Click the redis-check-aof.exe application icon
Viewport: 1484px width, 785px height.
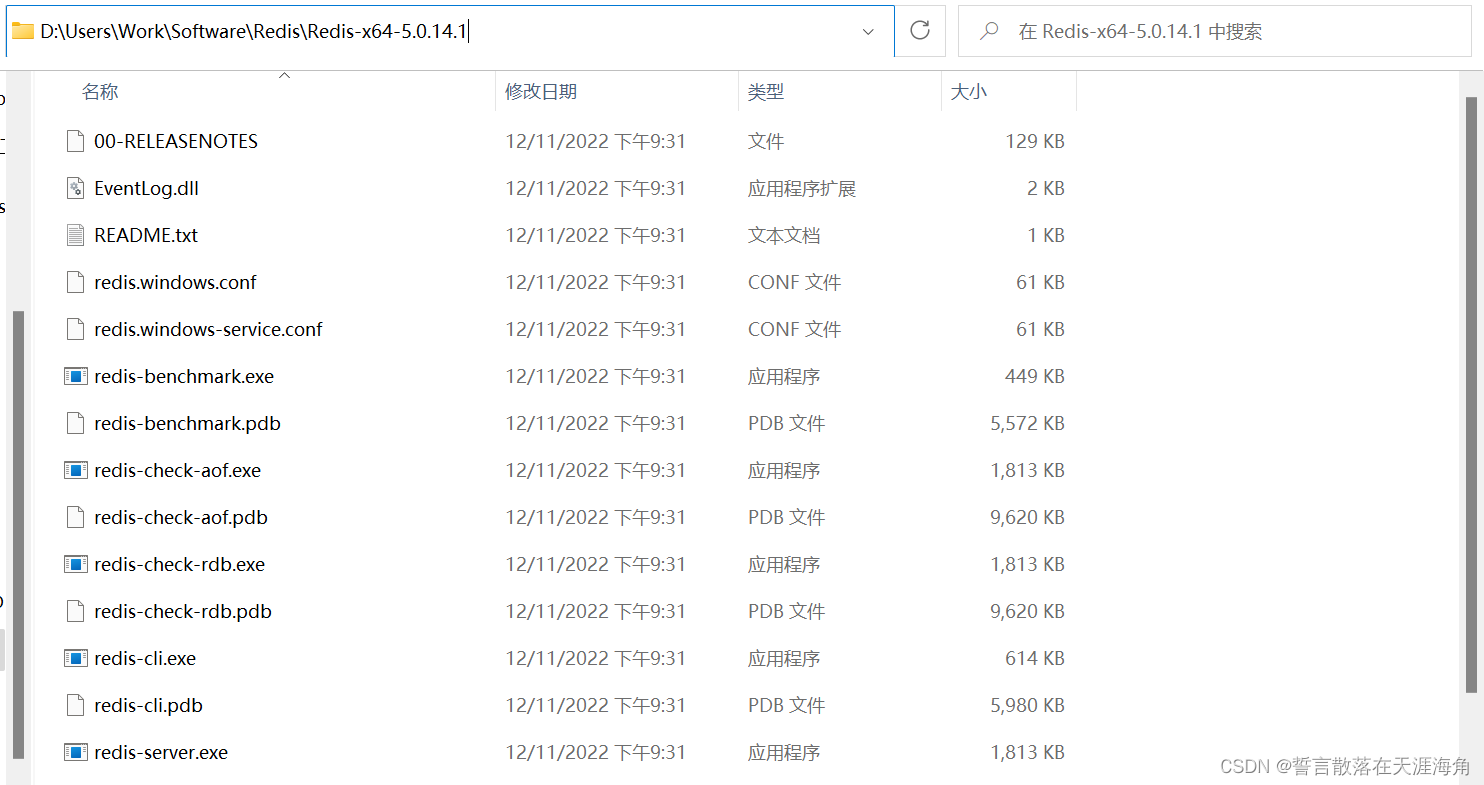(x=75, y=470)
